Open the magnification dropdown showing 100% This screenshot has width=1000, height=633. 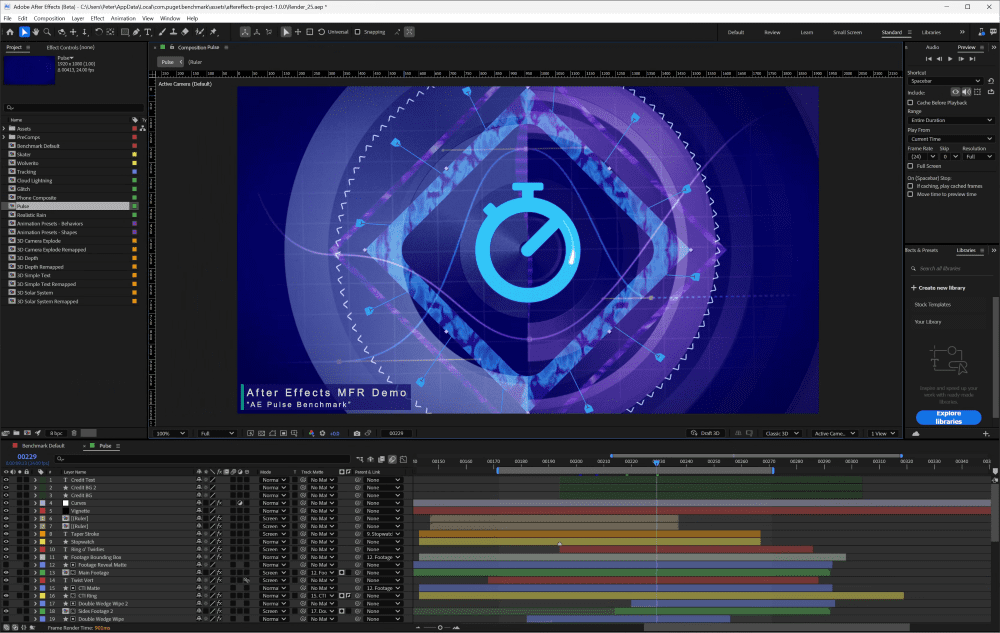pos(170,433)
